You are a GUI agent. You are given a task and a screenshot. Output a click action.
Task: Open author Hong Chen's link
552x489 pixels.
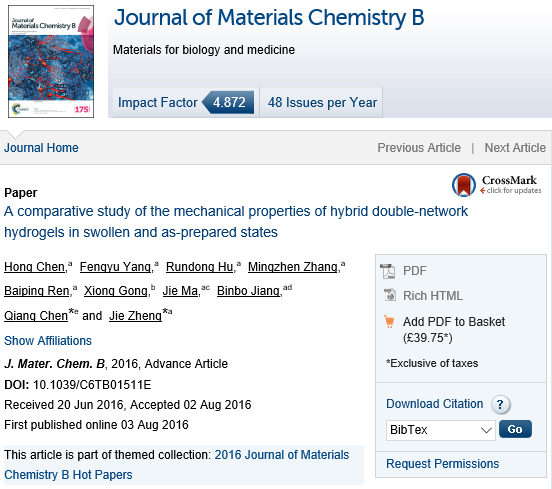click(x=35, y=267)
